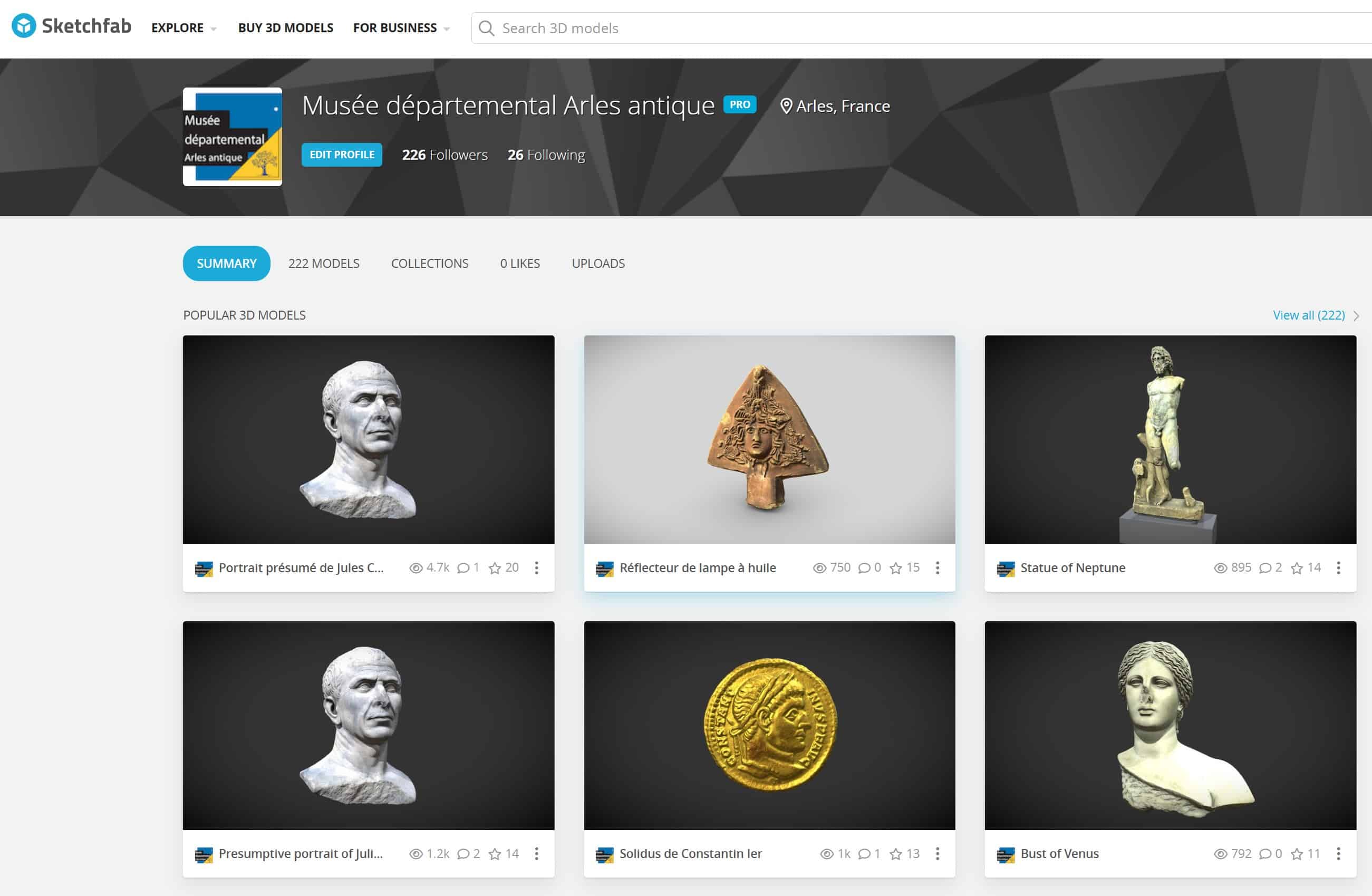Click the Search 3D models field
The height and width of the screenshot is (896, 1372).
[922, 28]
